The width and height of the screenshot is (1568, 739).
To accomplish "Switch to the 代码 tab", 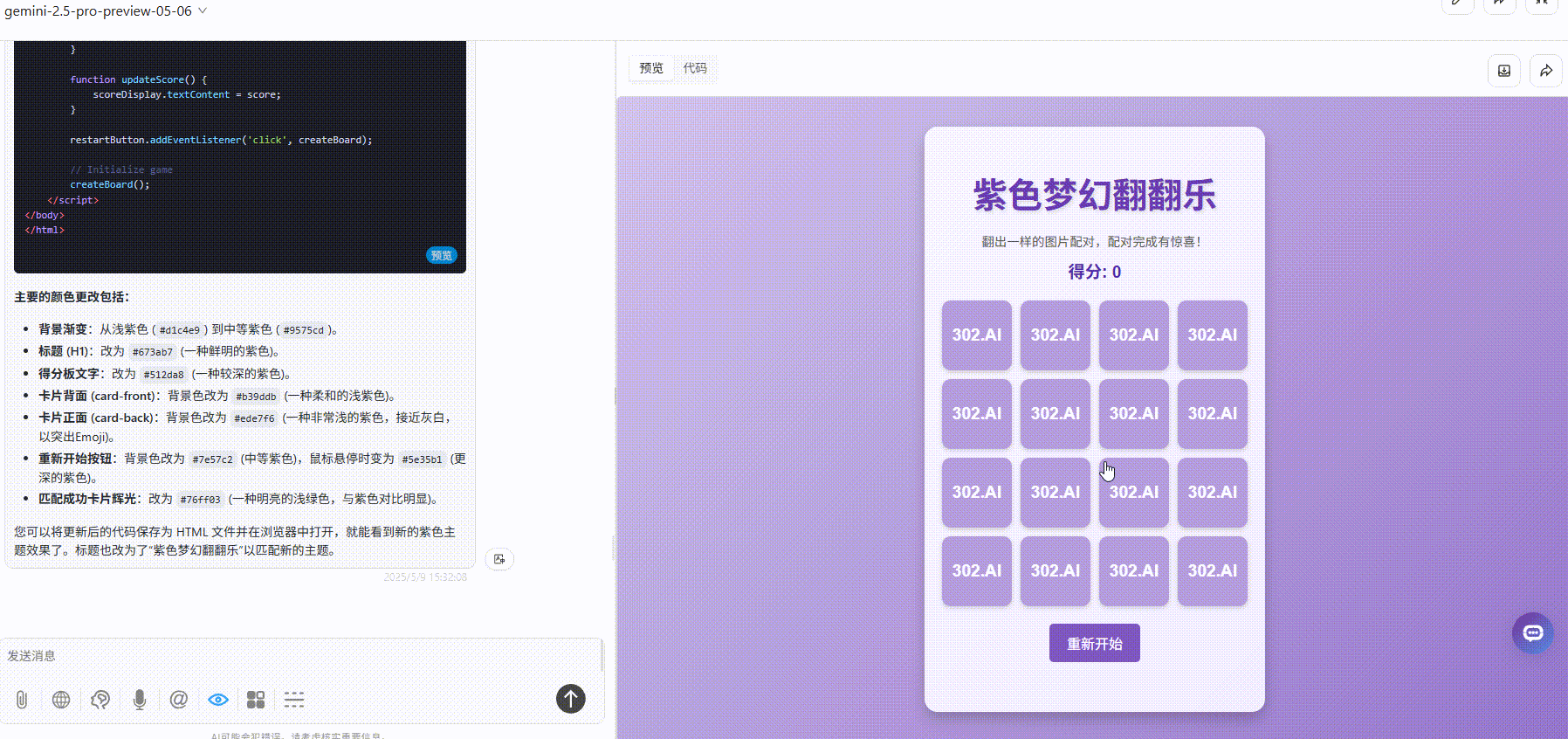I will [x=695, y=68].
